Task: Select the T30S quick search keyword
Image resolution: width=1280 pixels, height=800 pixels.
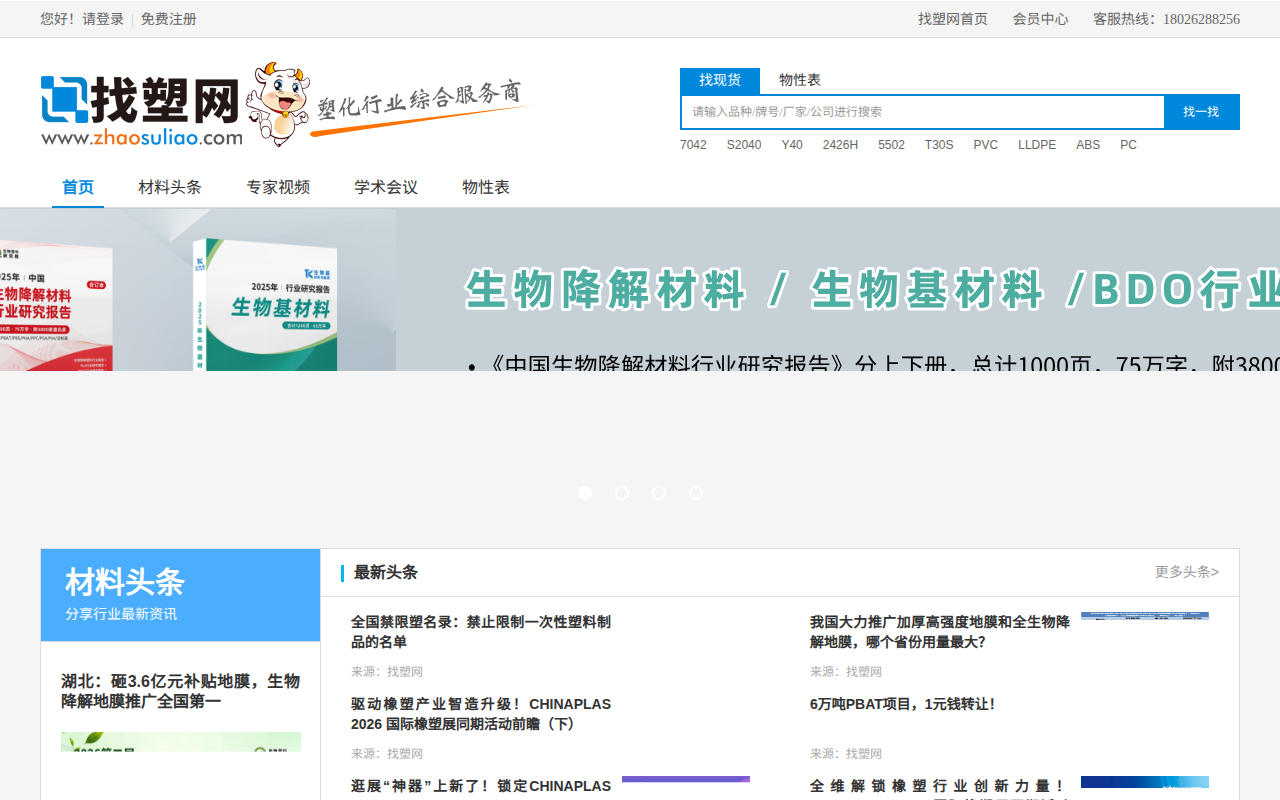Action: (939, 145)
